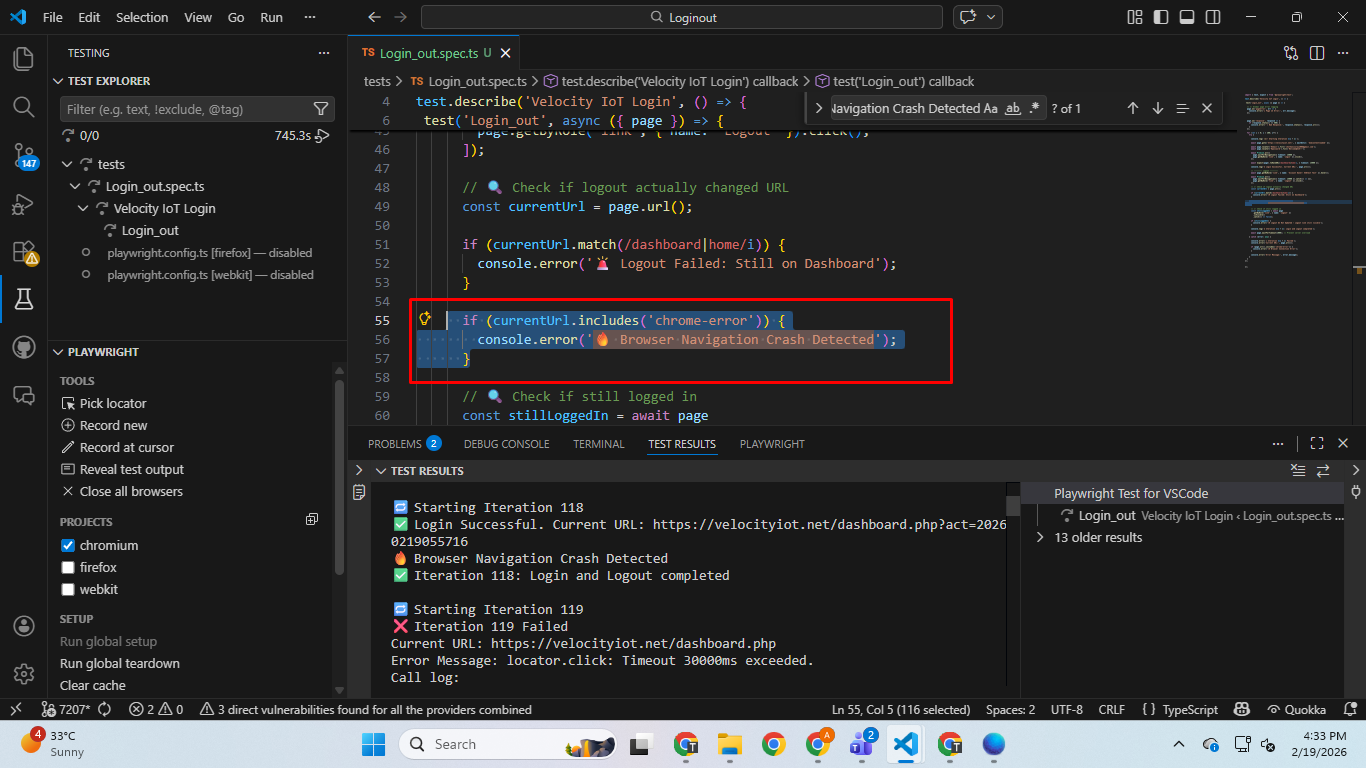This screenshot has width=1366, height=768.
Task: Open the Selection menu
Action: (142, 17)
